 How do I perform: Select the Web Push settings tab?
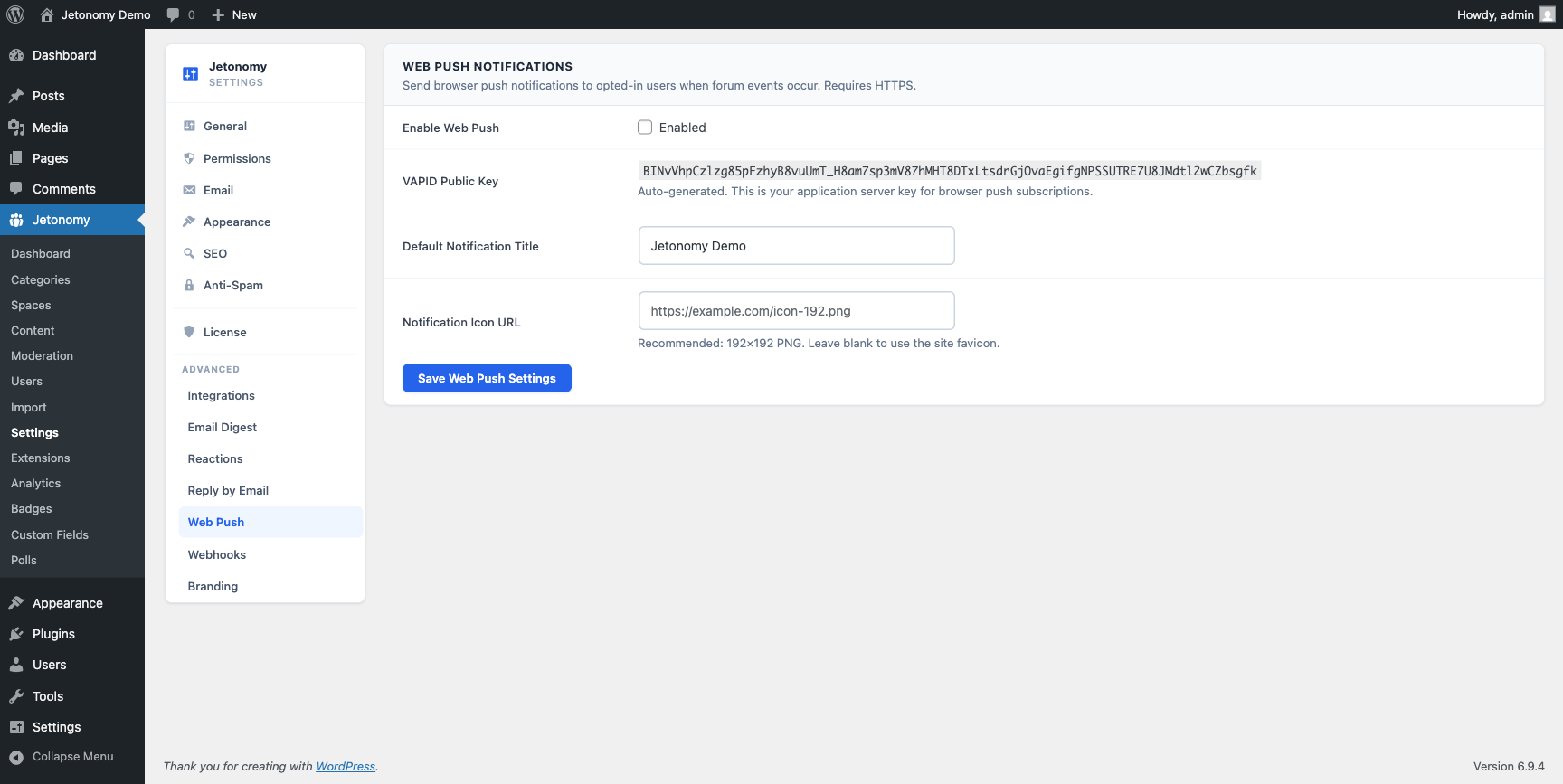pos(270,523)
